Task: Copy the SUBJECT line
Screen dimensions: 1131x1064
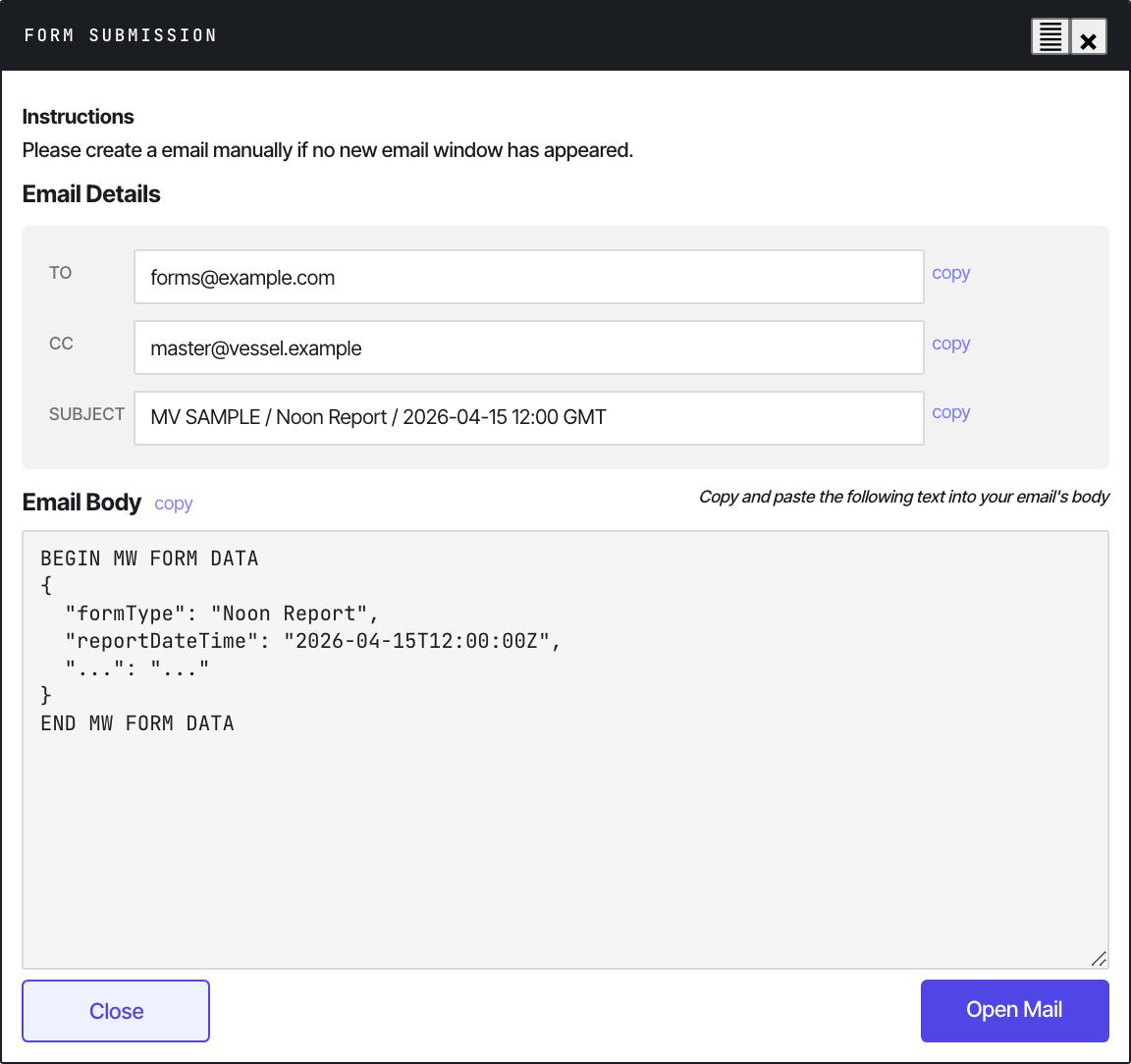Action: (x=950, y=412)
